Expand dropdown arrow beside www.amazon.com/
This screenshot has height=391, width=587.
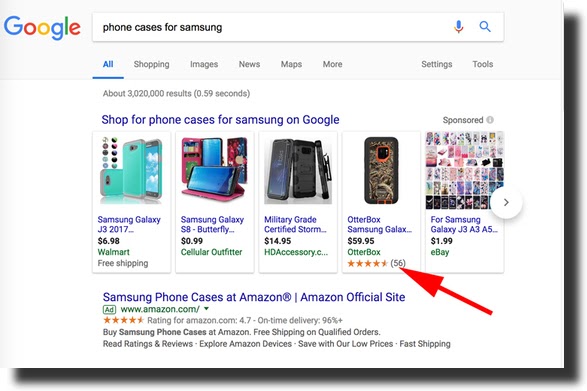pos(206,309)
